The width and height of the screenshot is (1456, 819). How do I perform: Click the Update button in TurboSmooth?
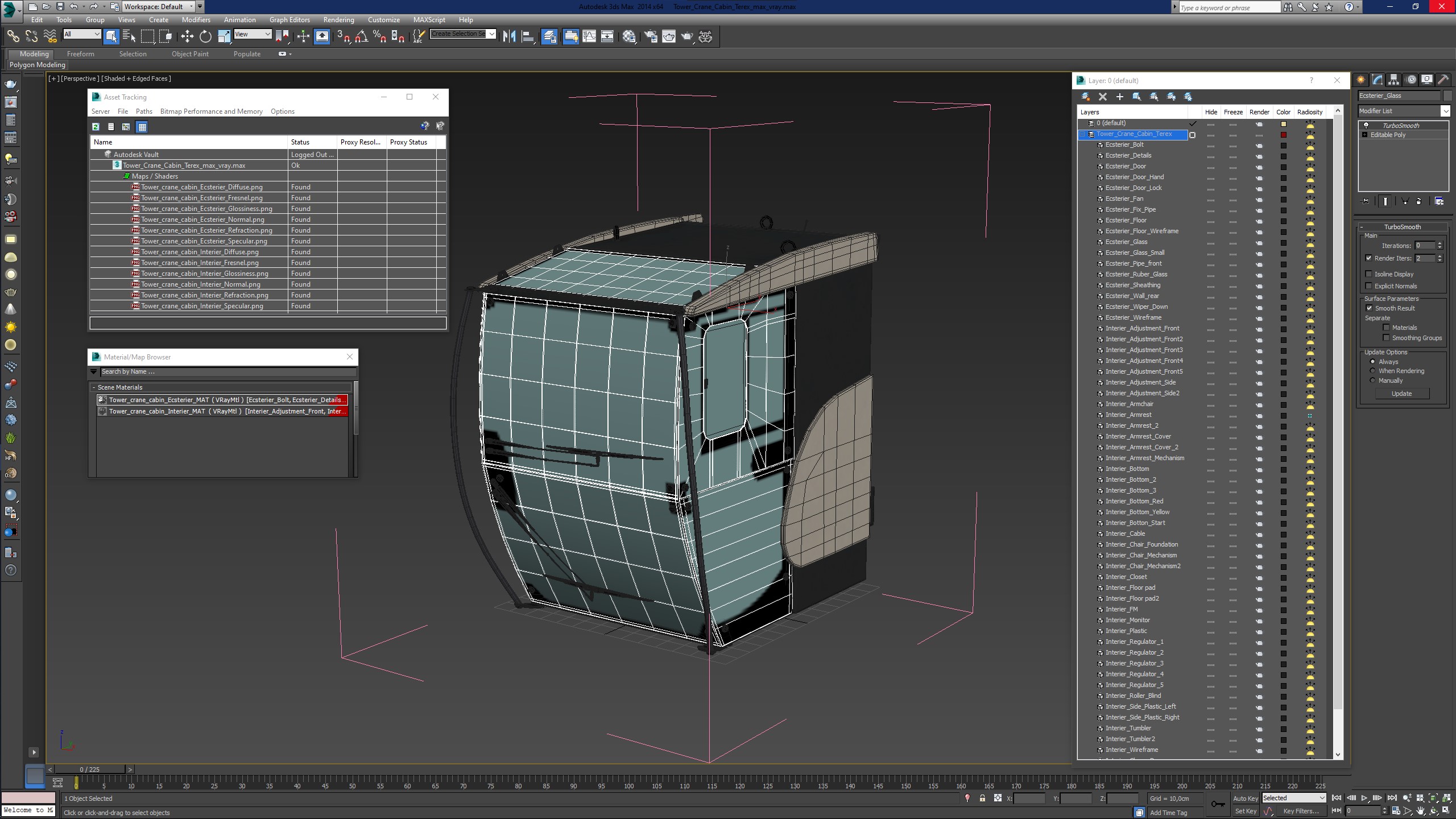1401,394
